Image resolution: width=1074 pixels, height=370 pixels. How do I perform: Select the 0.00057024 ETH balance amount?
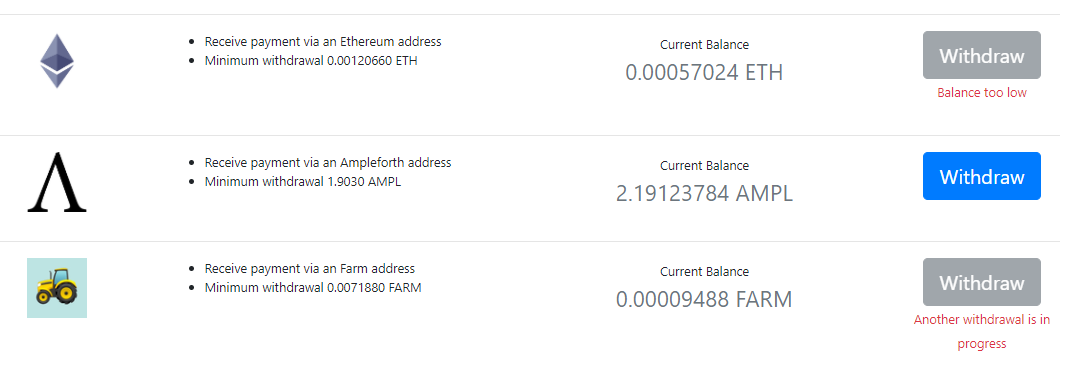[704, 73]
